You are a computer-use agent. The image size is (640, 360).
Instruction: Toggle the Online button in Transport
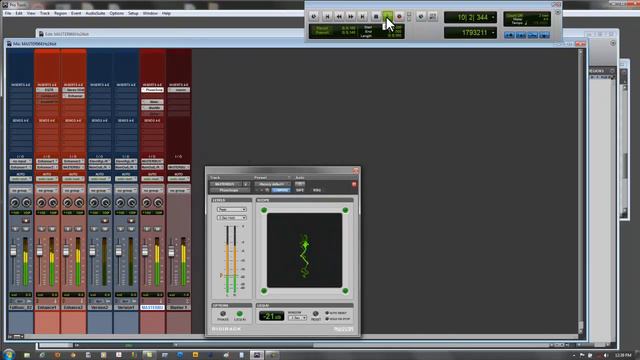313,16
